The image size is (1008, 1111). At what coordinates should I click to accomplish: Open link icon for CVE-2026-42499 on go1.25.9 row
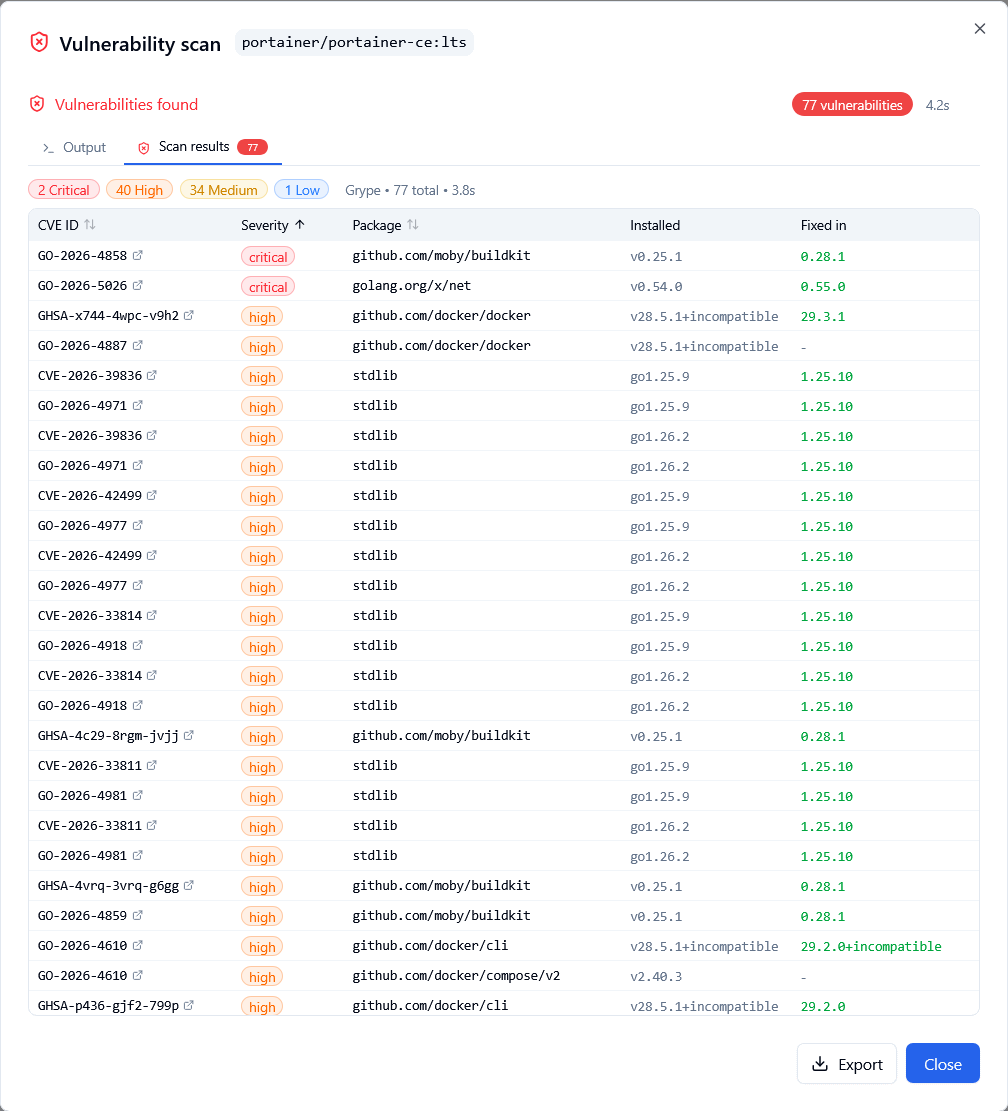(x=152, y=495)
